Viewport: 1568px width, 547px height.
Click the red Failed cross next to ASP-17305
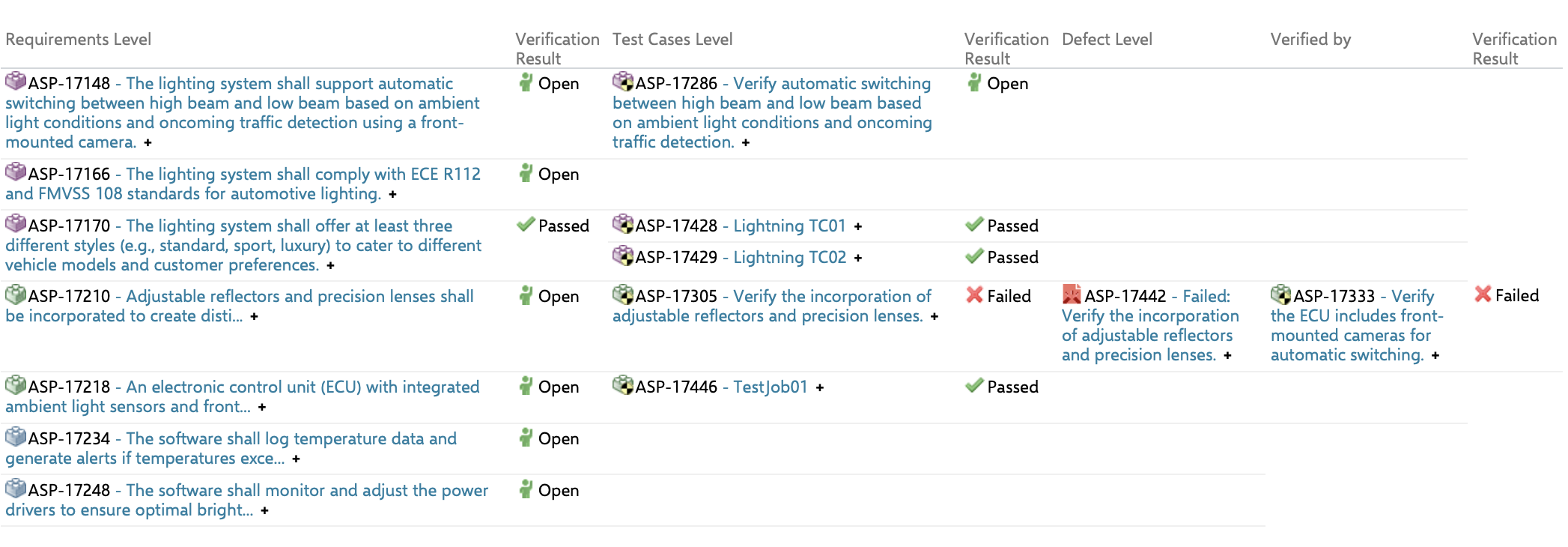coord(974,295)
